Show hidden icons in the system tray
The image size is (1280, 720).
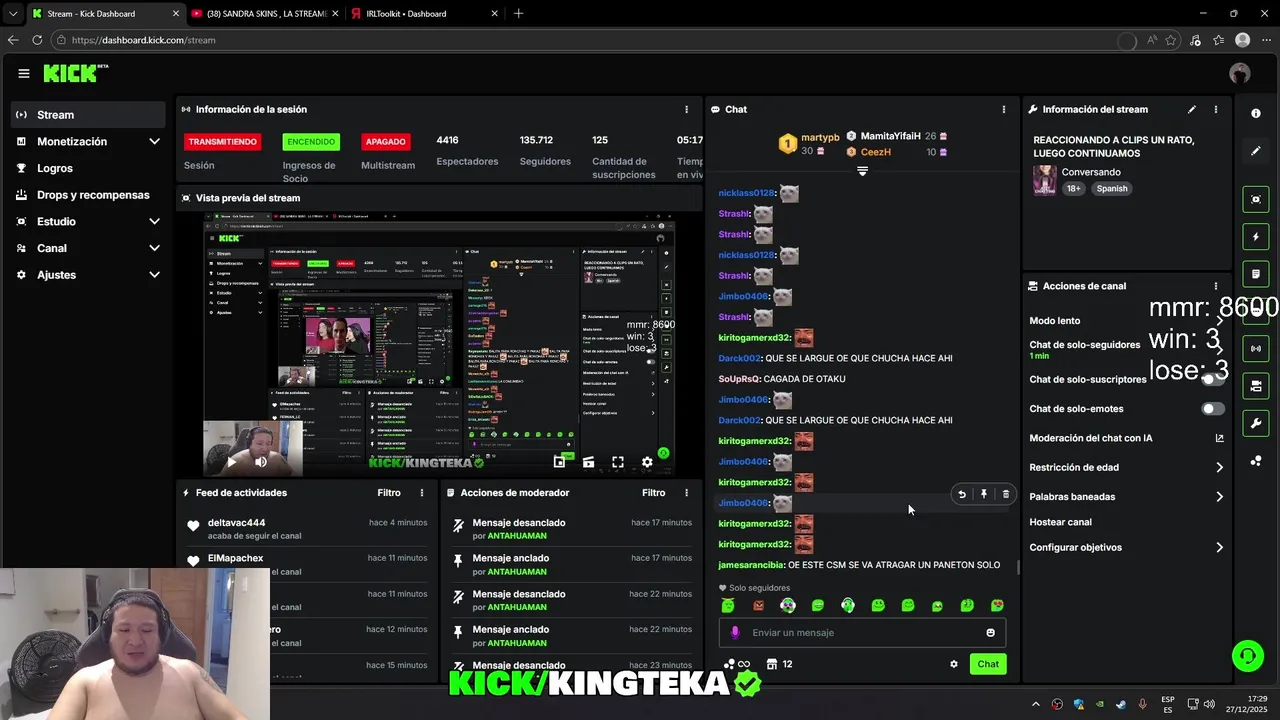(x=1035, y=704)
